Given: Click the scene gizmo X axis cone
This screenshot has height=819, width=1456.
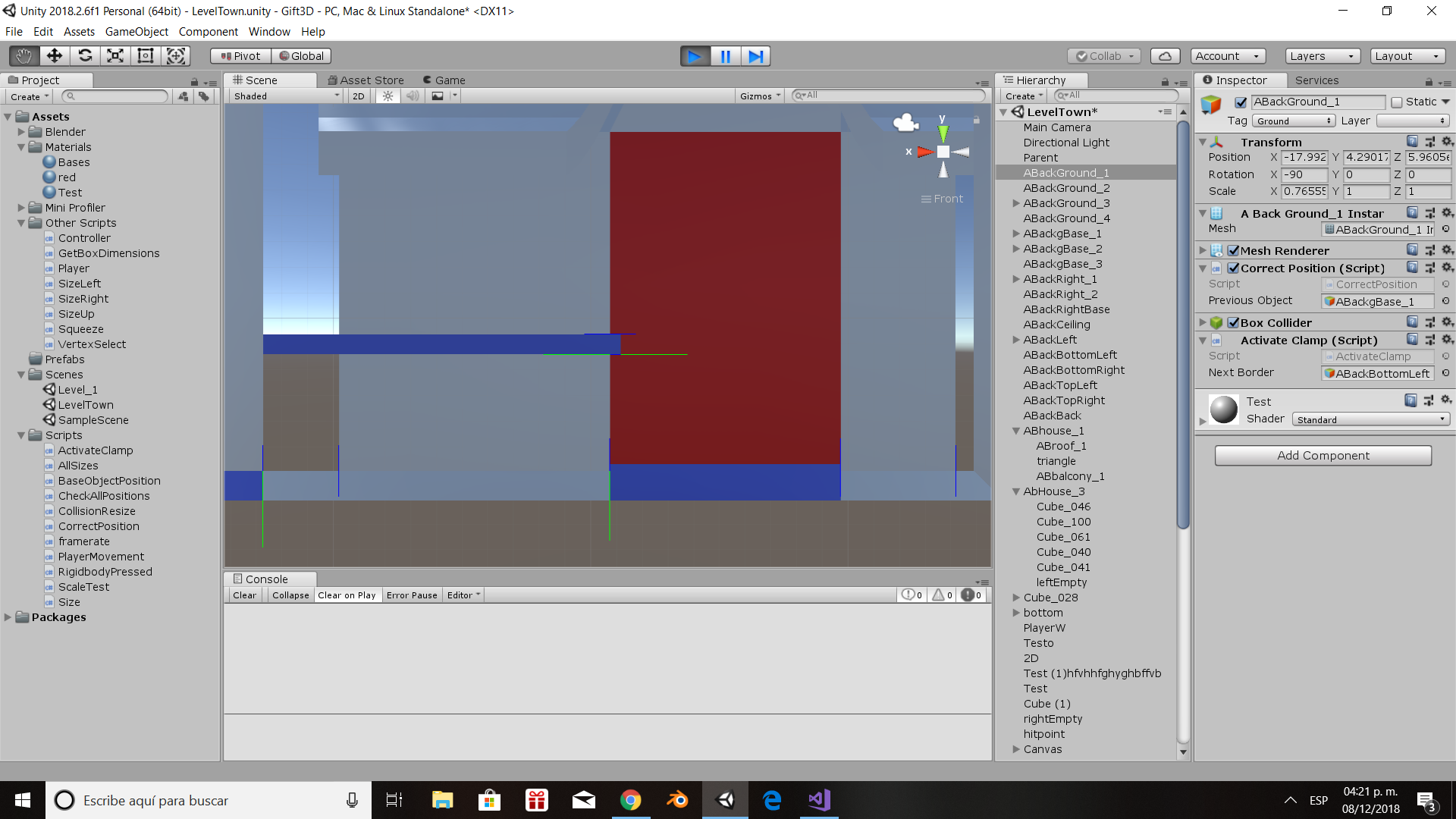Looking at the screenshot, I should [x=924, y=152].
